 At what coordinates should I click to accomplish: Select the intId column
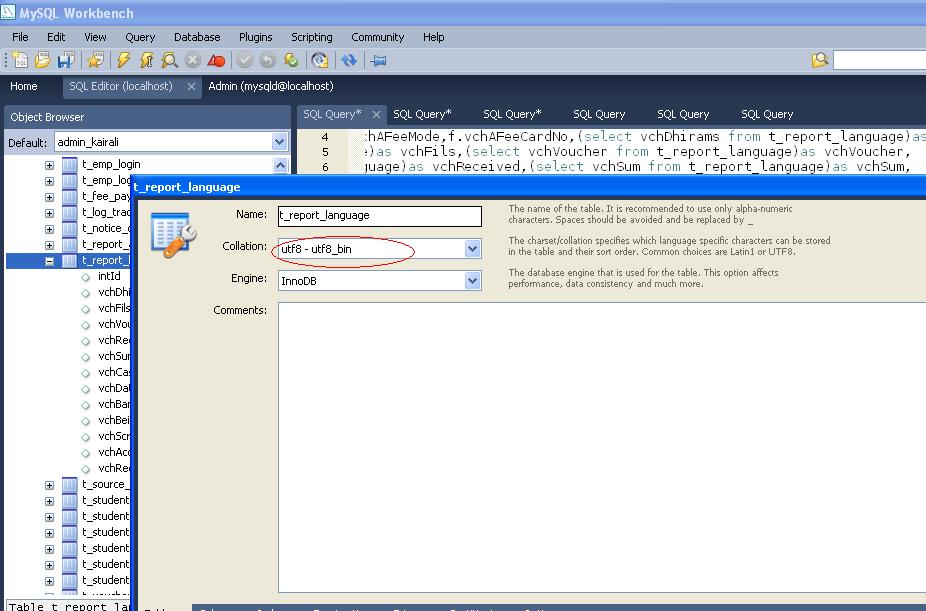[109, 276]
